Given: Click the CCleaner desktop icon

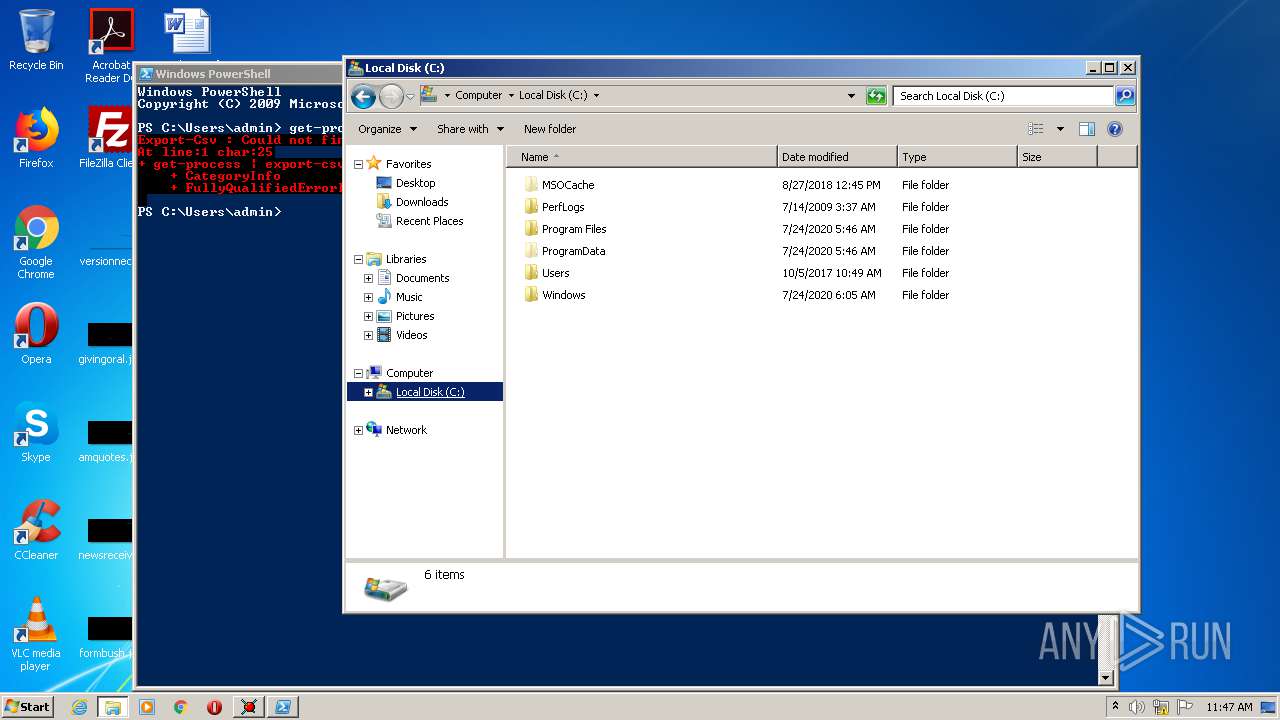Looking at the screenshot, I should pyautogui.click(x=36, y=530).
